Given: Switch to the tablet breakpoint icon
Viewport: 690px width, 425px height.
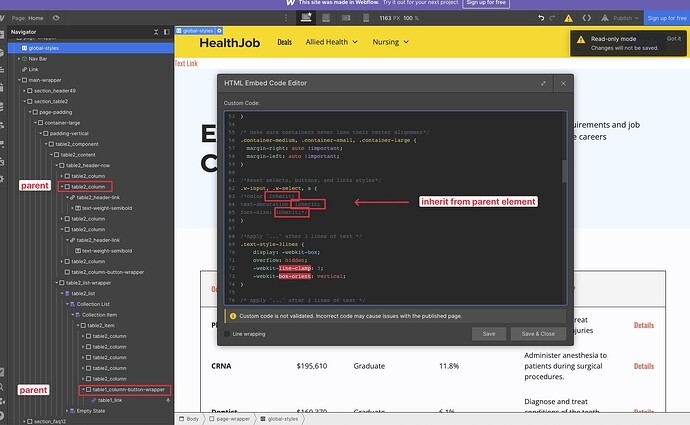Looking at the screenshot, I should tap(326, 18).
